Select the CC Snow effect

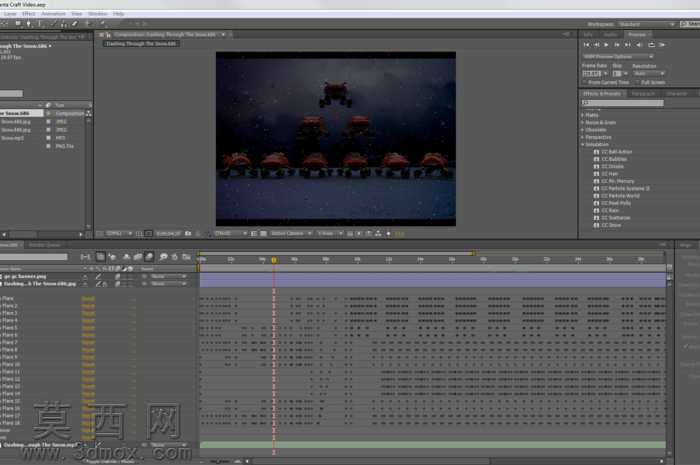coord(612,225)
